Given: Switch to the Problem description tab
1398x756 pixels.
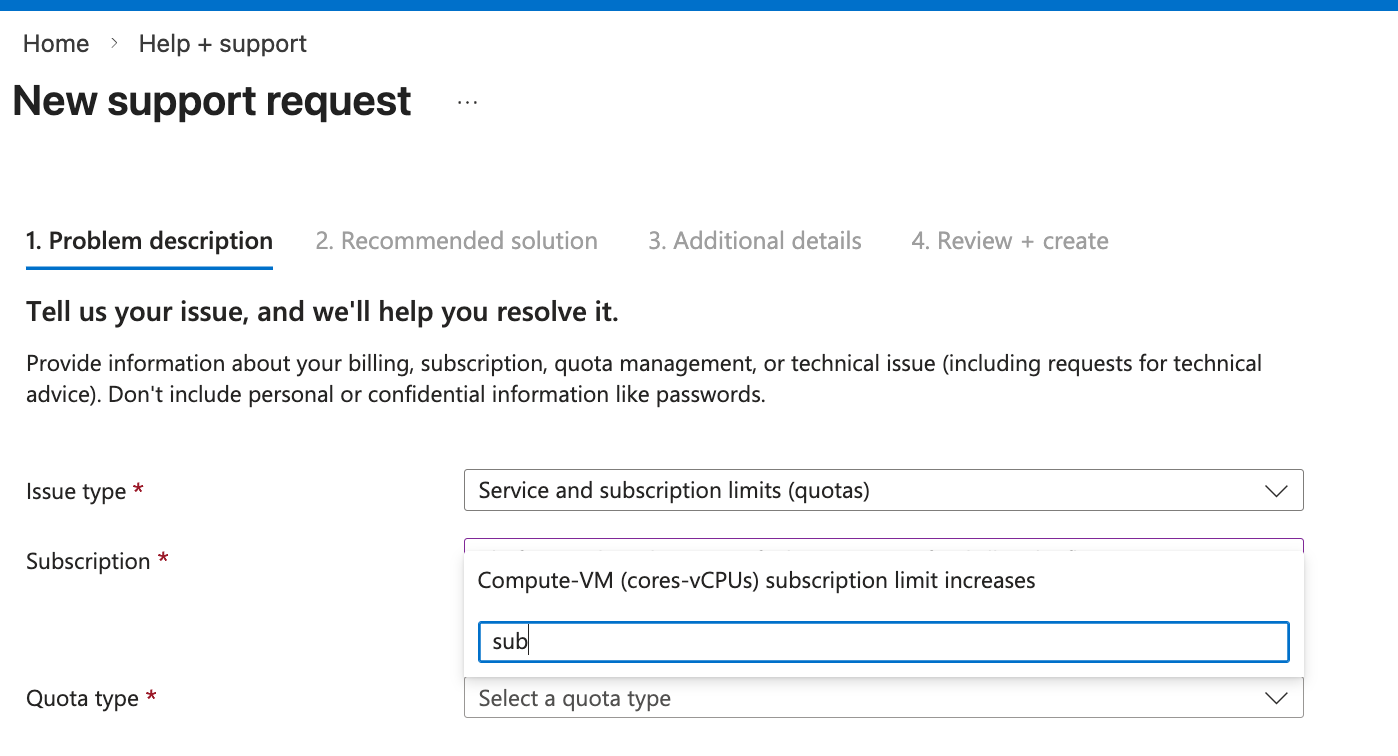Looking at the screenshot, I should [x=149, y=241].
